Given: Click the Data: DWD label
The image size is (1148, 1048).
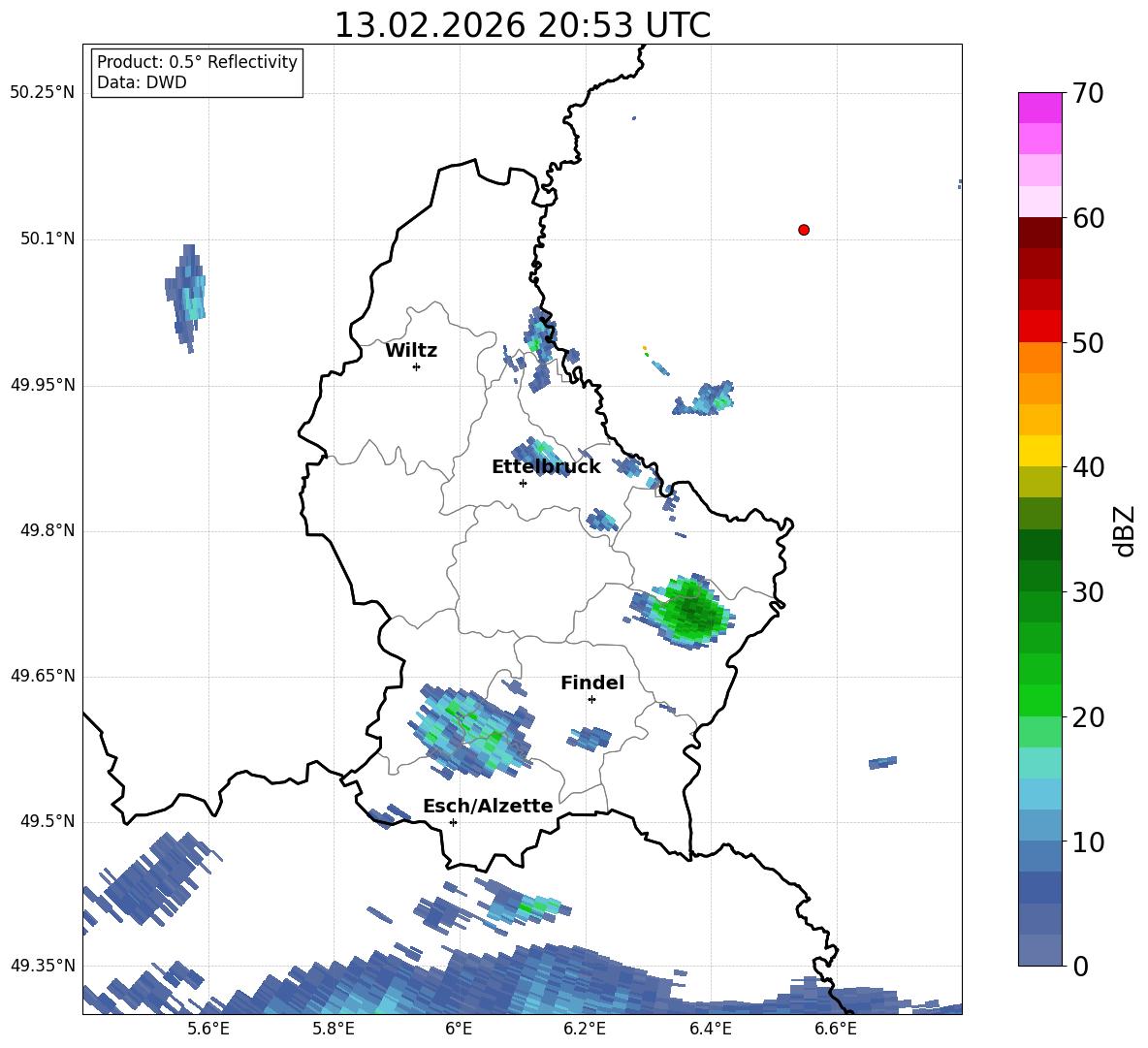Looking at the screenshot, I should [142, 82].
